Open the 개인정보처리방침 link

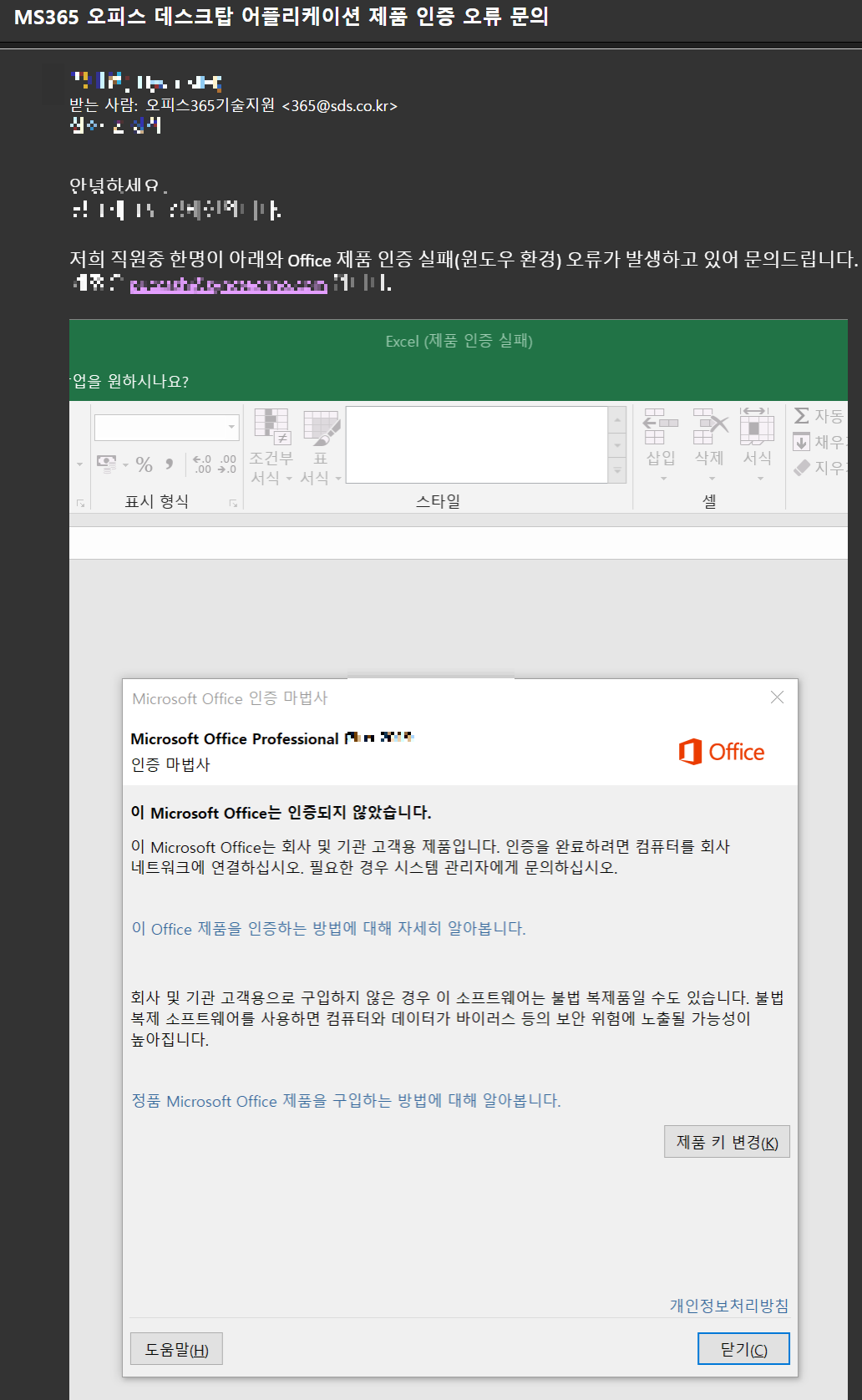tap(729, 1306)
